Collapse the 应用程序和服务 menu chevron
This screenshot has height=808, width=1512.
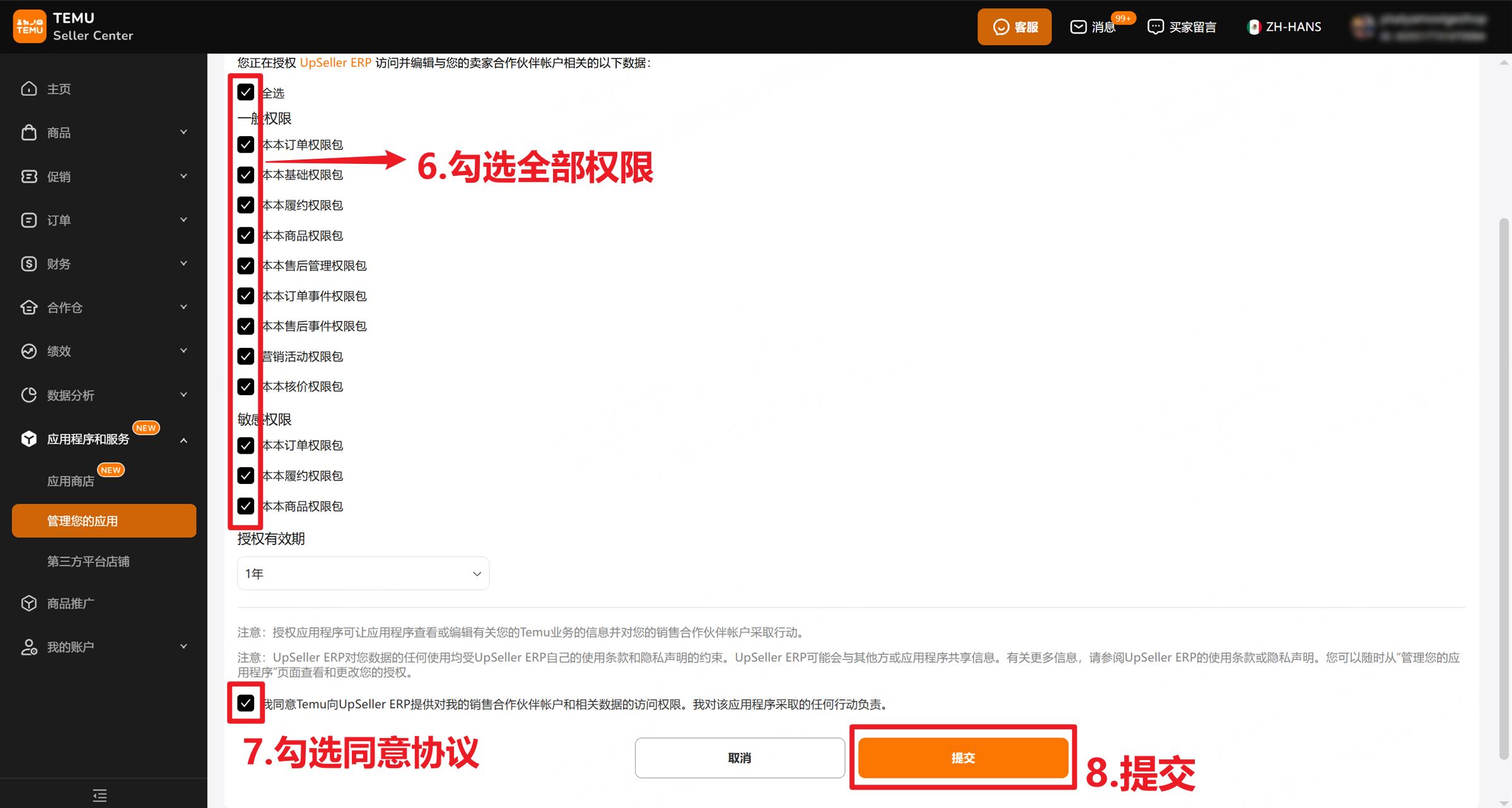click(x=183, y=440)
